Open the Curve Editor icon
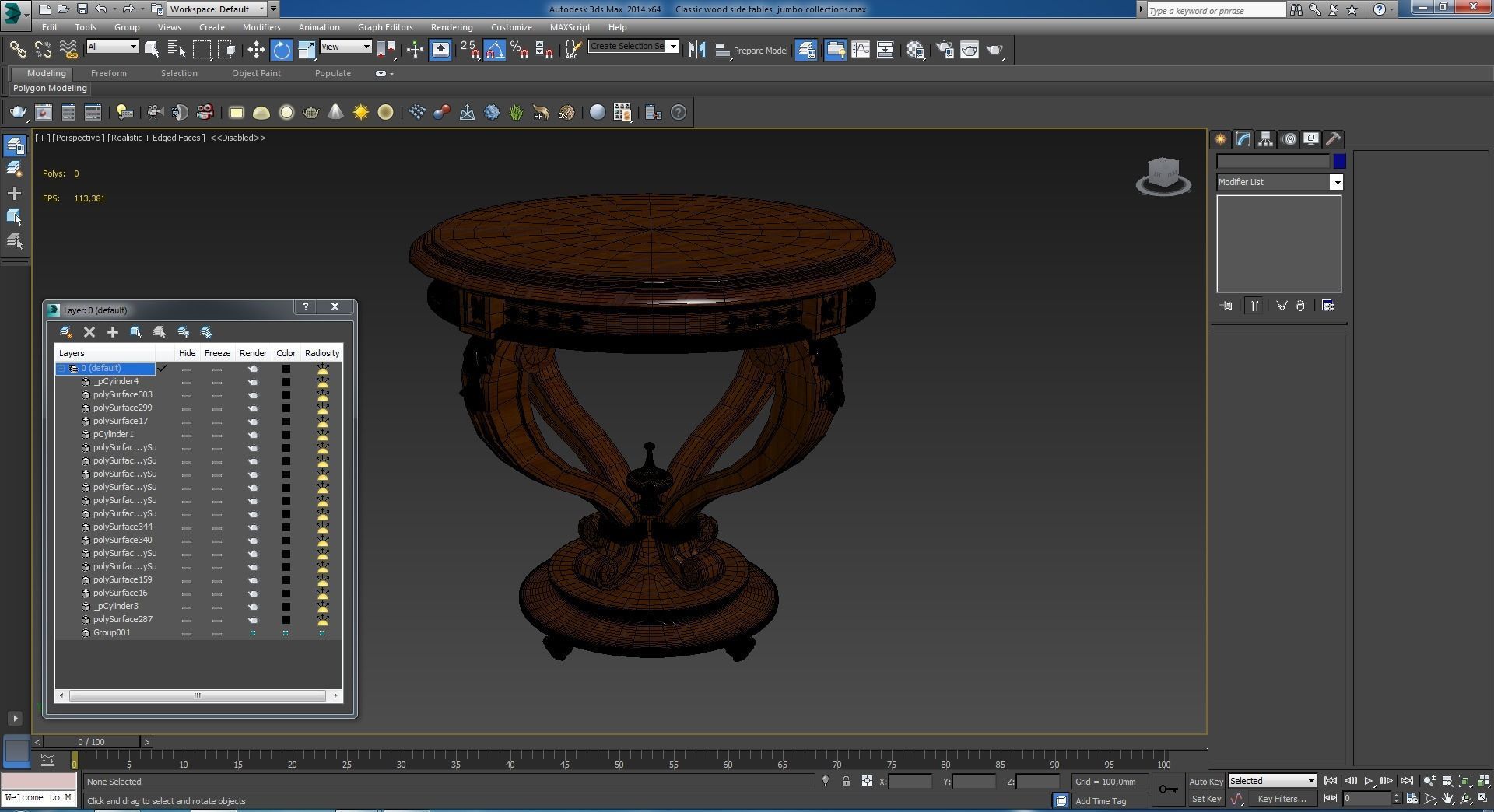Screen dimensions: 1494x812 coord(861,50)
